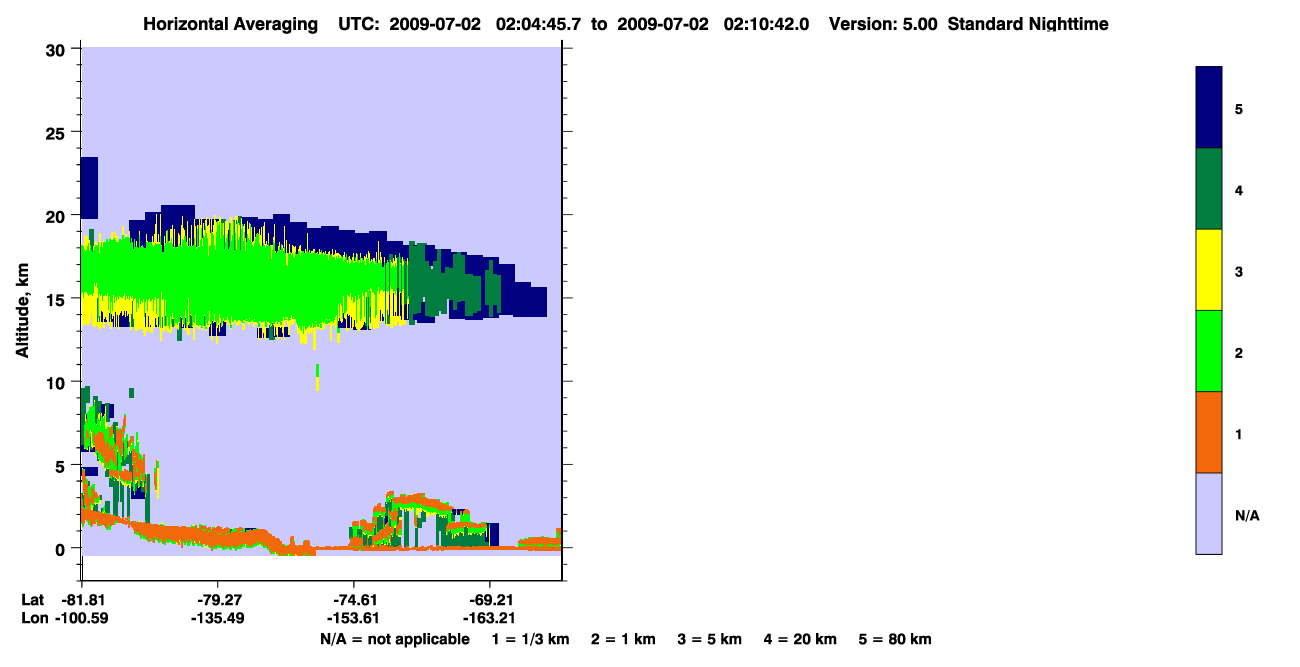Click longitude value -153.61

click(x=353, y=619)
